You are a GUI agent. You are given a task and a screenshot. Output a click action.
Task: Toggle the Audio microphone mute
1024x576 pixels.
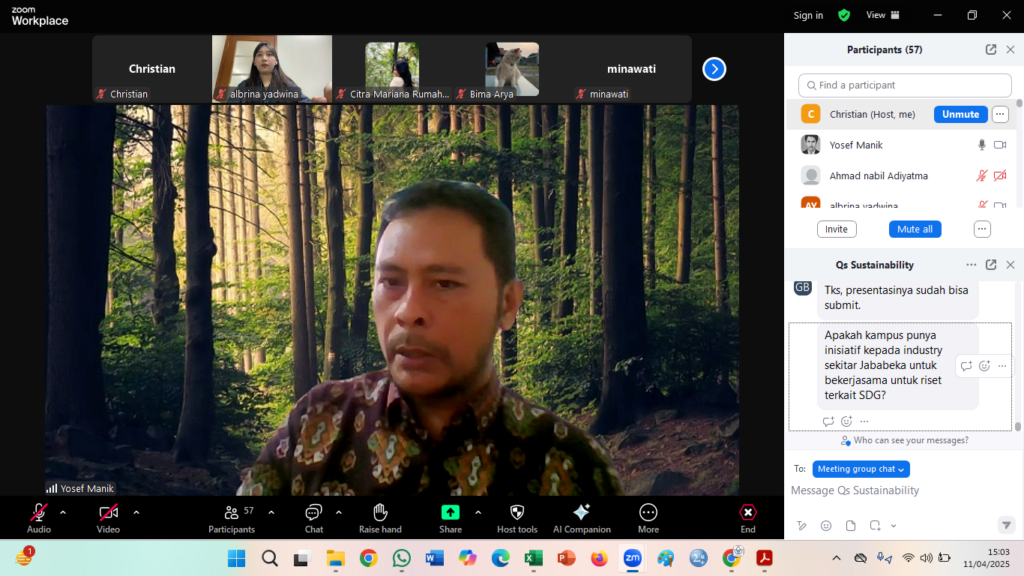tap(39, 513)
